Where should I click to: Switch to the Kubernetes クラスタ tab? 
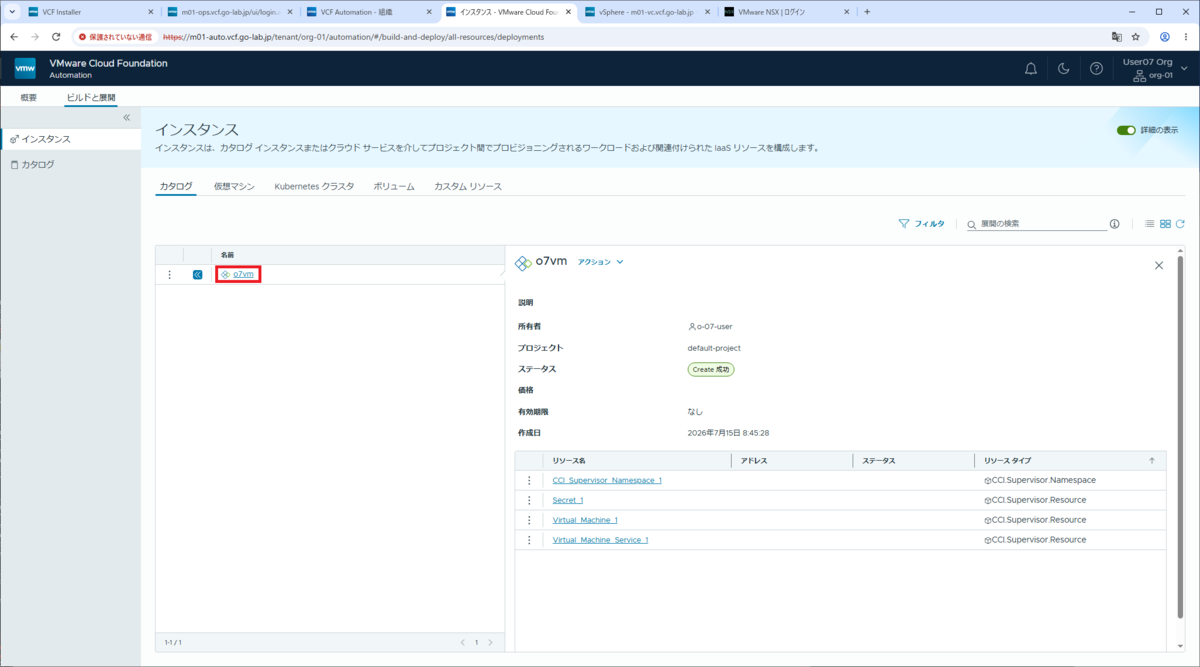point(314,186)
